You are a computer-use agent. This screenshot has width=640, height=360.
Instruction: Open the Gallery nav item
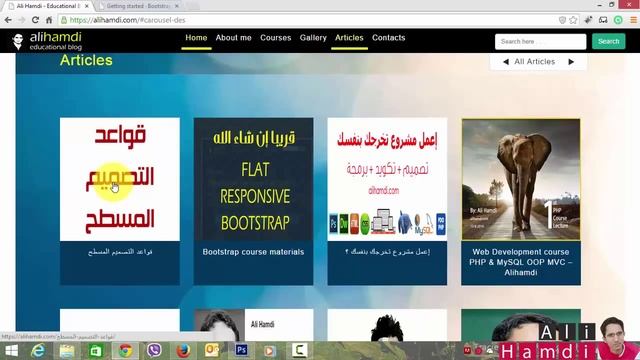tap(313, 38)
